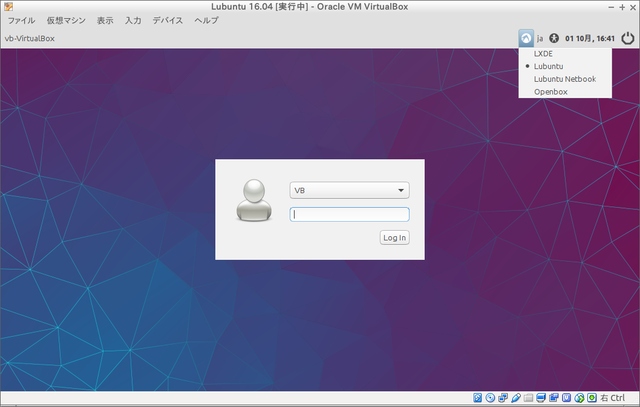Select the Lubuntu session radio option

point(549,66)
